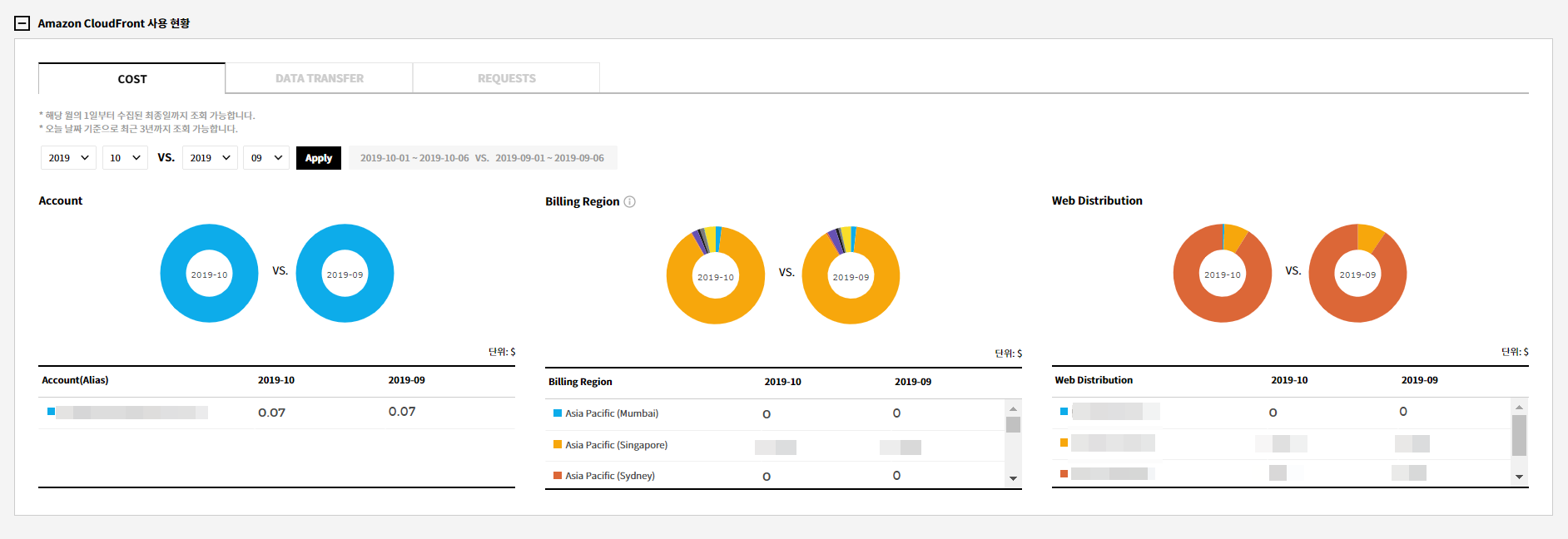Expand the comparison month dropdown showing 09
The width and height of the screenshot is (1568, 539).
pyautogui.click(x=266, y=158)
